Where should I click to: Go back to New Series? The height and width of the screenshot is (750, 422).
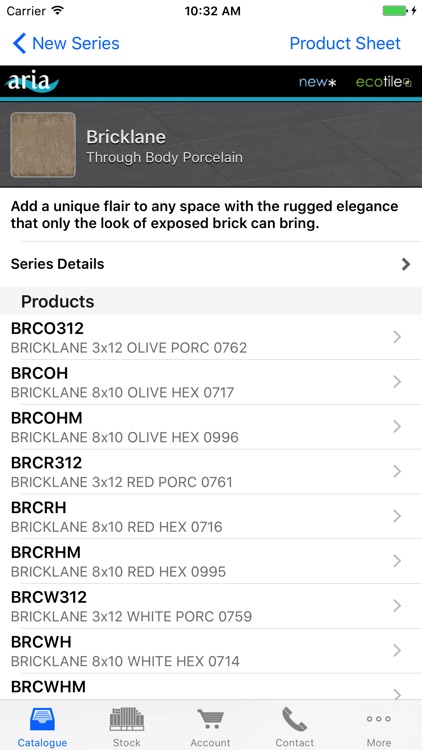(66, 44)
